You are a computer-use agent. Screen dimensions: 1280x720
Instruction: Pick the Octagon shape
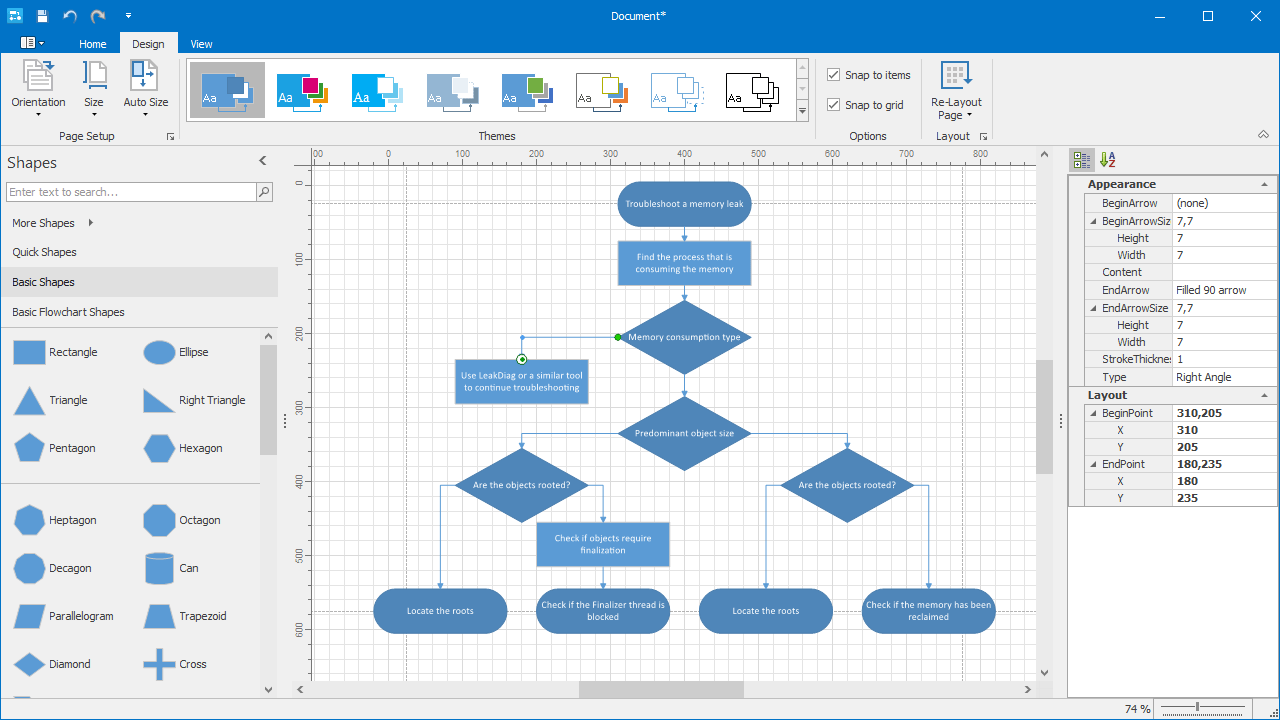pos(183,520)
